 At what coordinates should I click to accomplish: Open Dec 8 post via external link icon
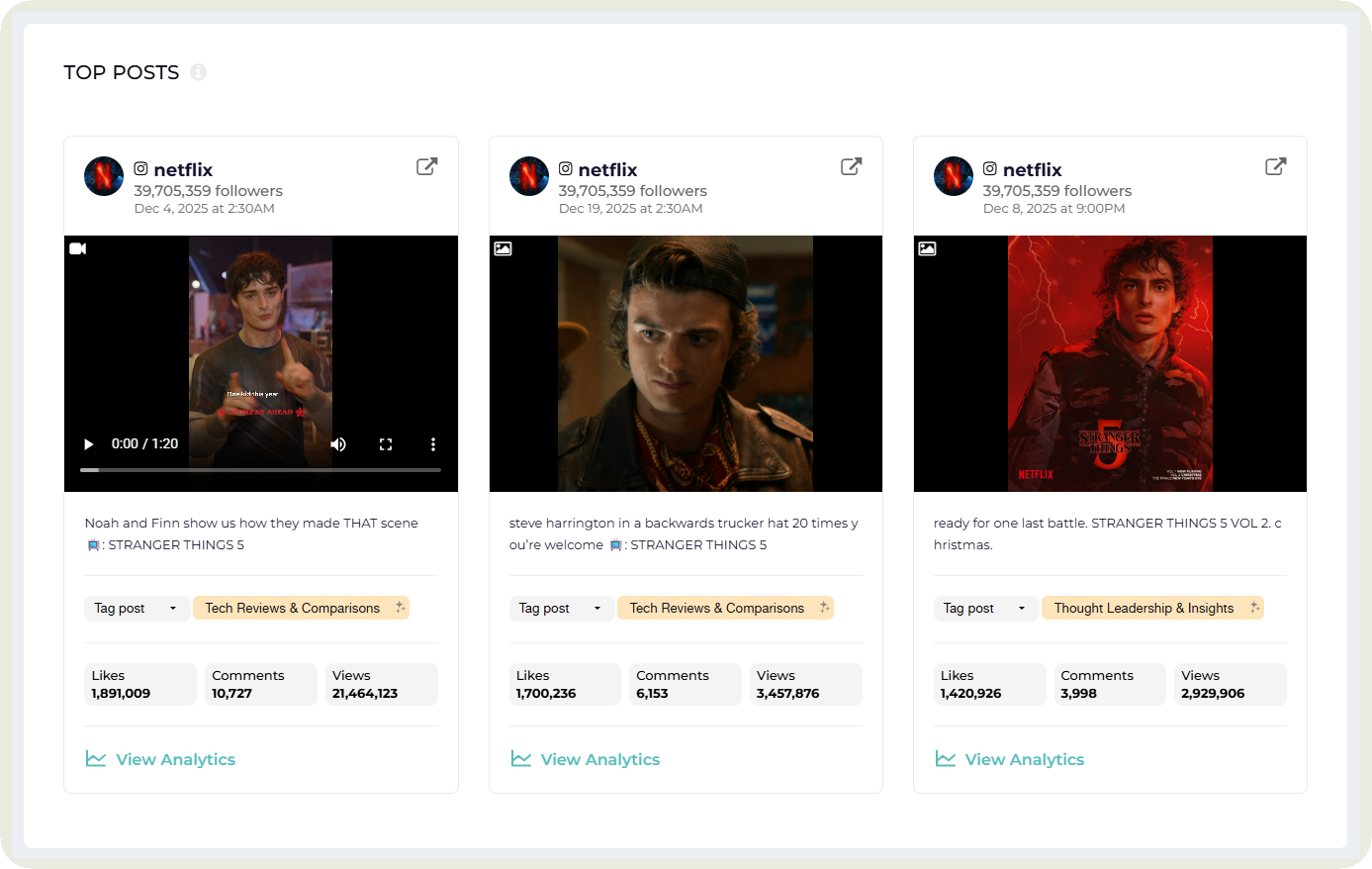click(x=1275, y=166)
